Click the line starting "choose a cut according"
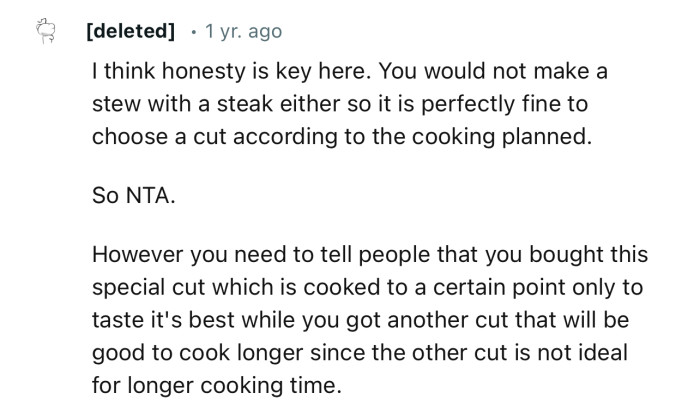 tap(342, 137)
